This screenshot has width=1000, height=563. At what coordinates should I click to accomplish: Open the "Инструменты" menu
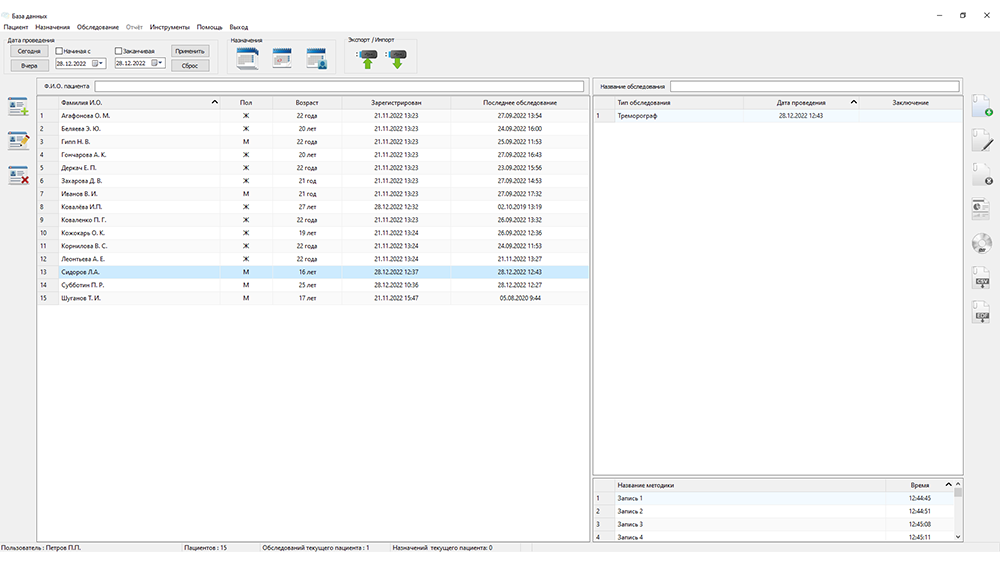(169, 27)
